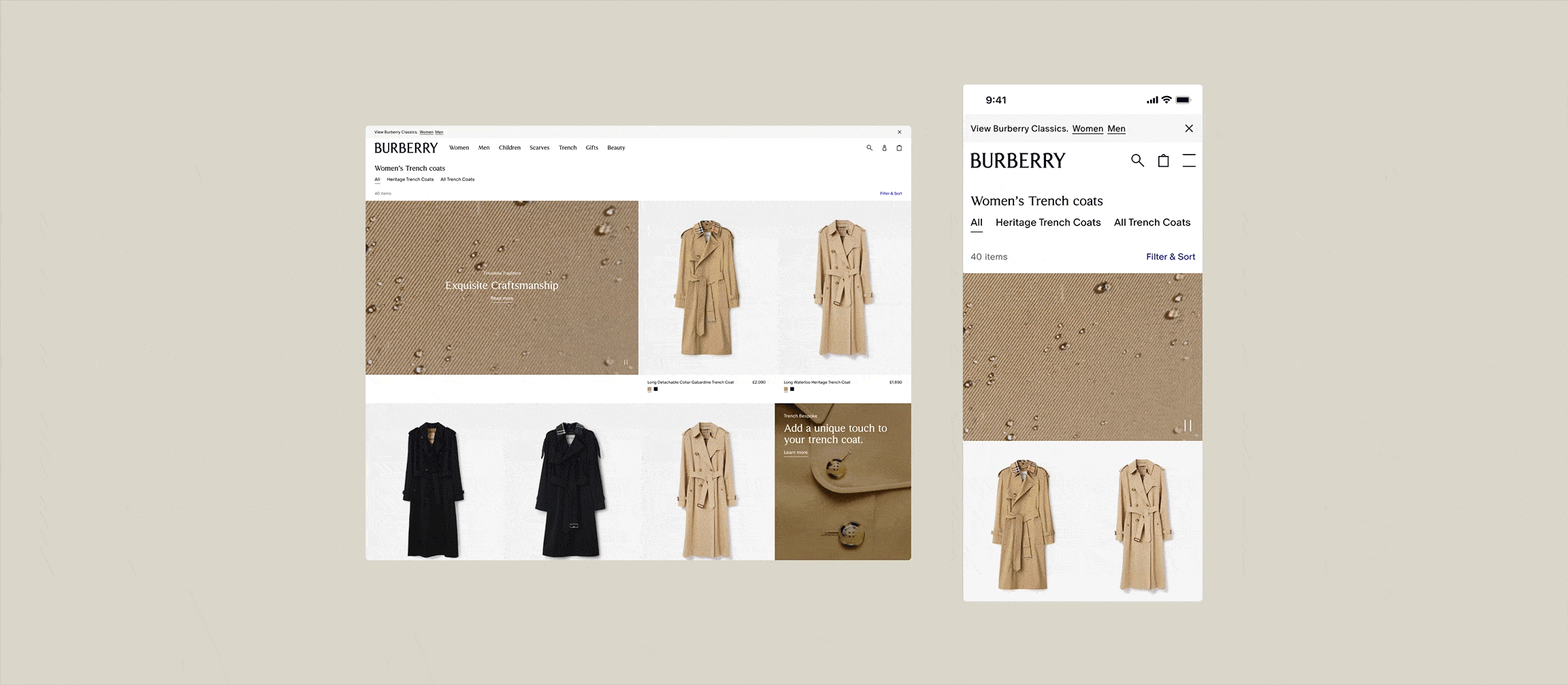
Task: Click the mobile cellular signal icon
Action: click(1152, 100)
